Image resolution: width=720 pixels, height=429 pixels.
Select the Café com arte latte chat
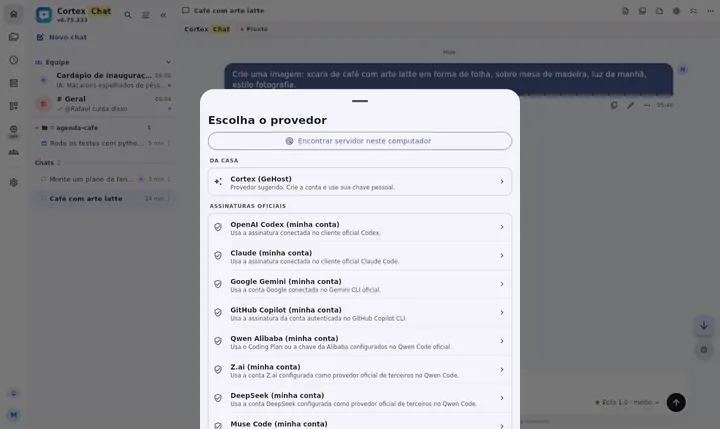click(x=104, y=198)
